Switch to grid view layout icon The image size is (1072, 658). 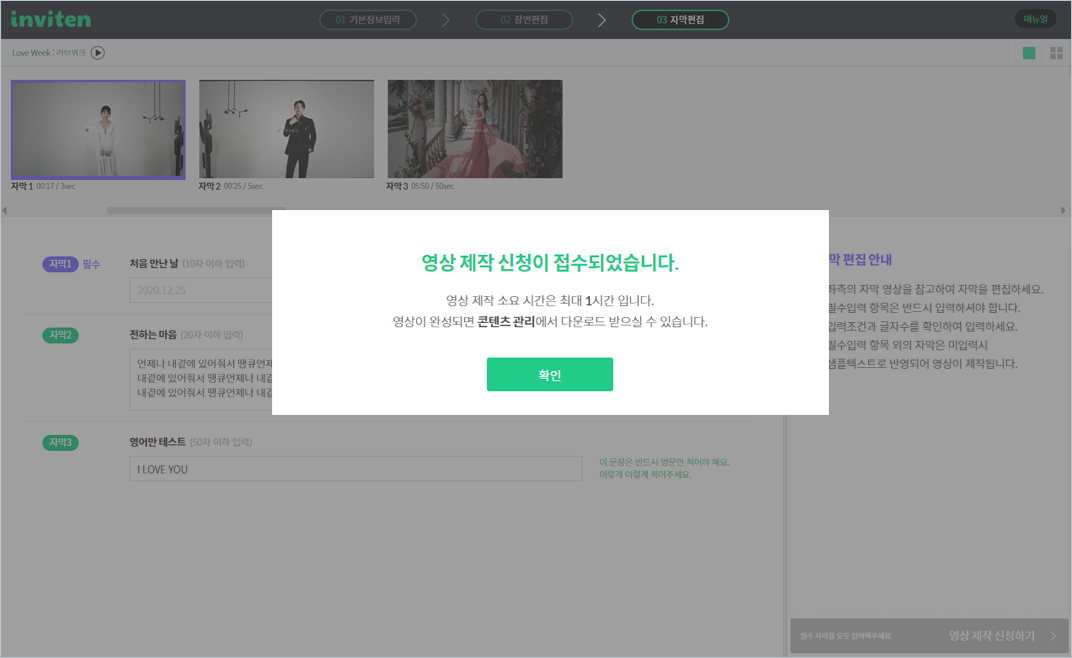click(x=1056, y=53)
